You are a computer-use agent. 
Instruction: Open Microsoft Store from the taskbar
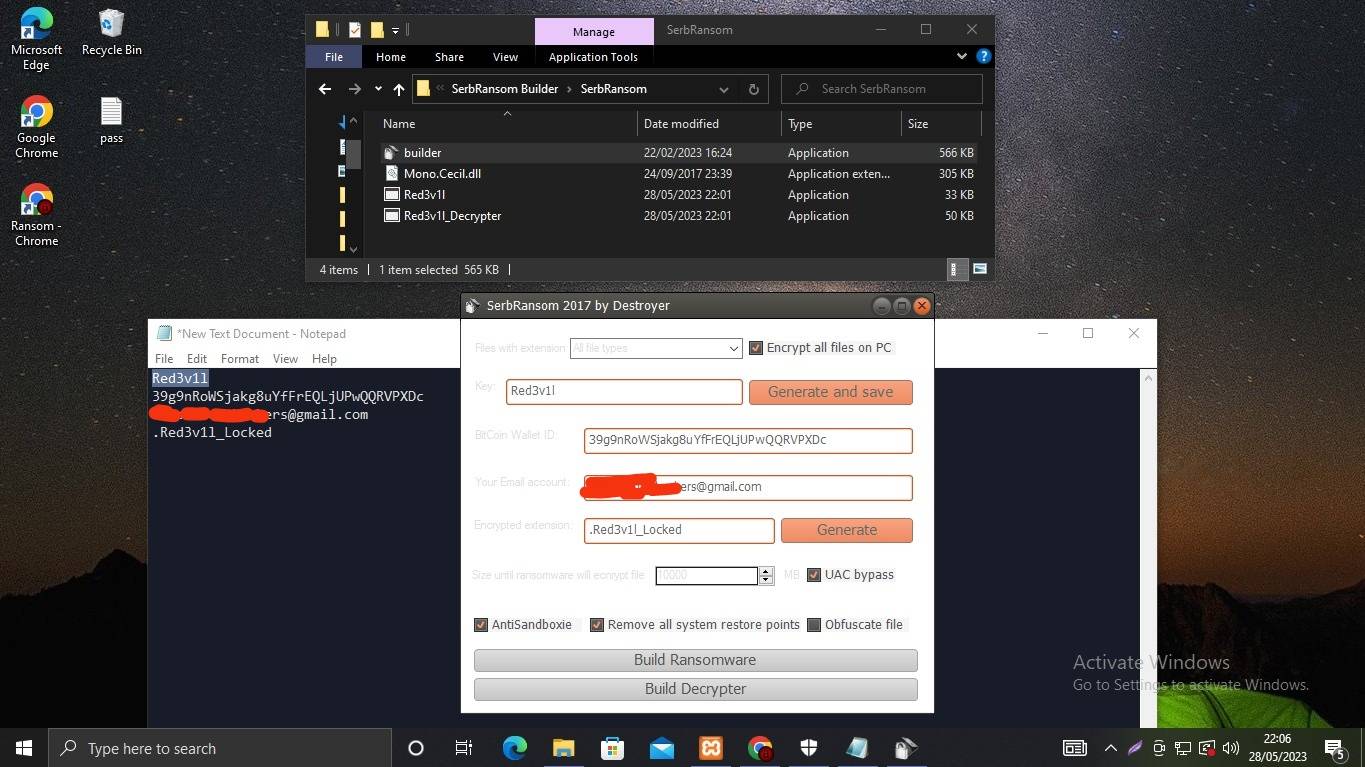(612, 748)
